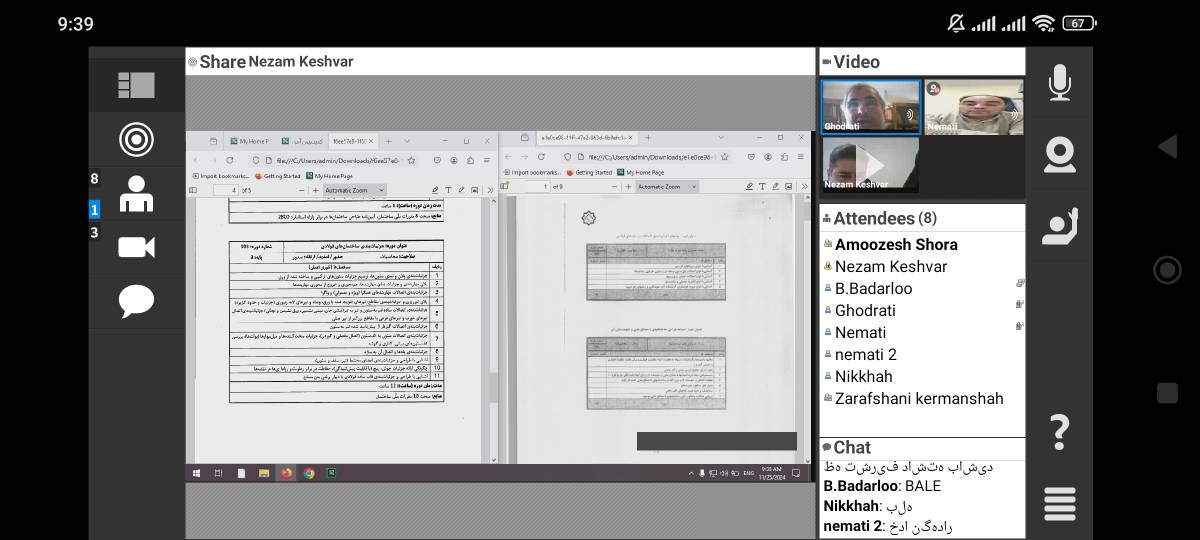The image size is (1200, 540).
Task: Select attendee Ghodrati in list
Action: (865, 310)
